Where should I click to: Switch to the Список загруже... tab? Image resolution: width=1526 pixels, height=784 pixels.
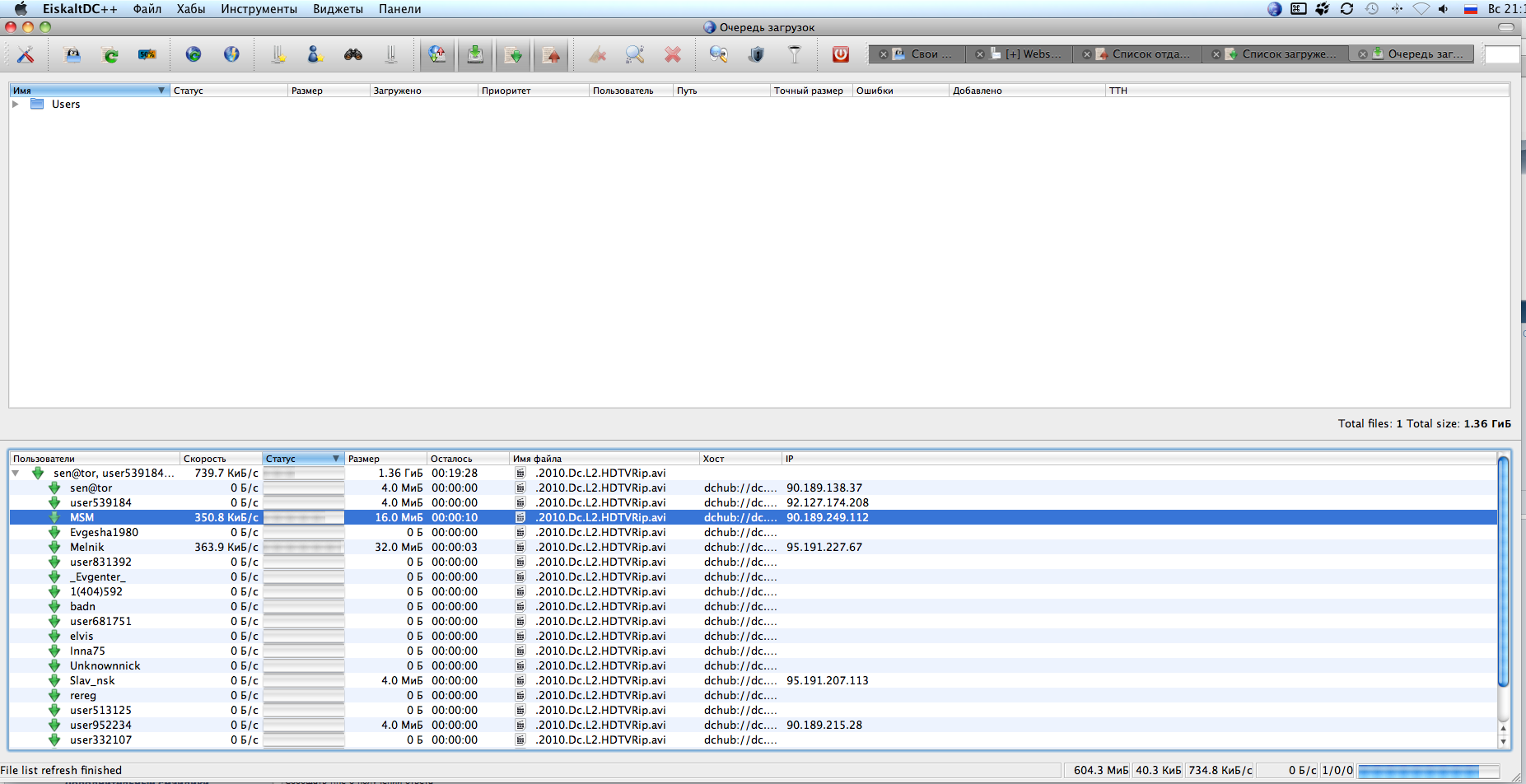pos(1288,54)
